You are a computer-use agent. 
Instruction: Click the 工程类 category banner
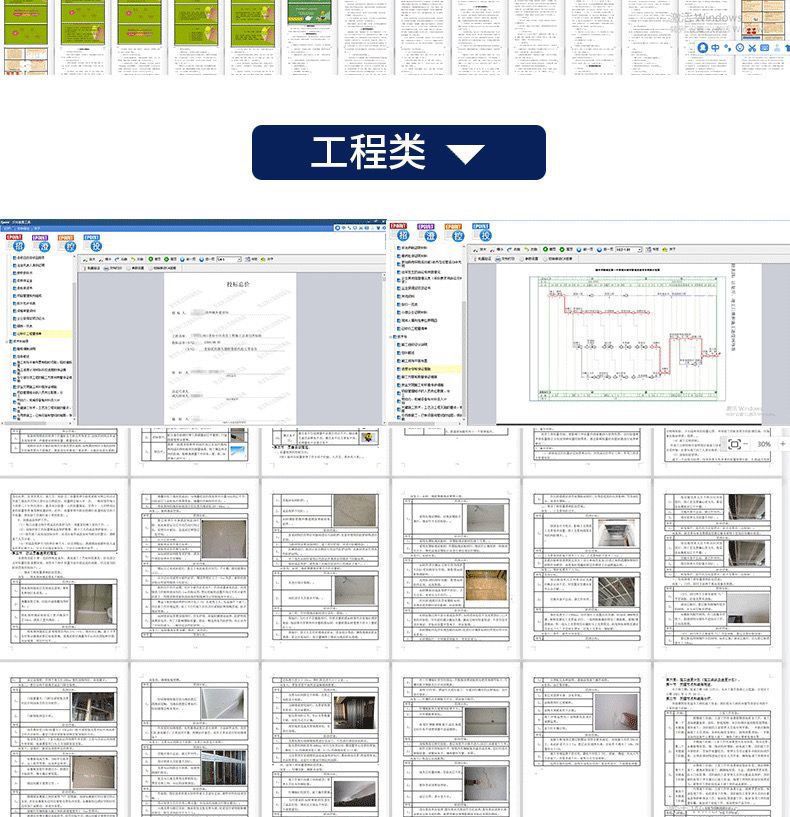(x=399, y=153)
